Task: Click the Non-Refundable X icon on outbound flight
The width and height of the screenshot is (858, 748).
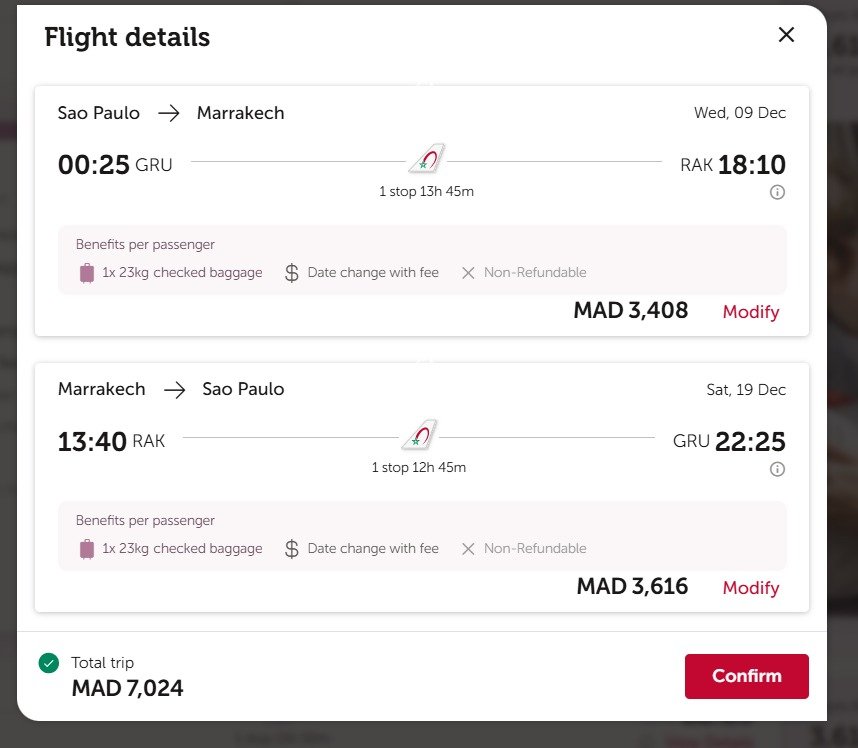Action: (x=468, y=273)
